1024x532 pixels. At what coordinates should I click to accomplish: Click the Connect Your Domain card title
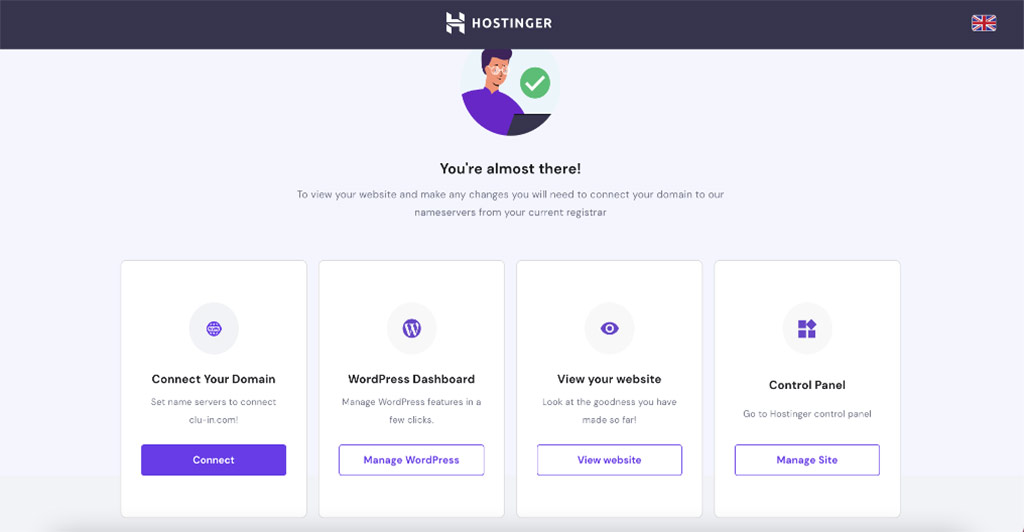click(x=214, y=379)
